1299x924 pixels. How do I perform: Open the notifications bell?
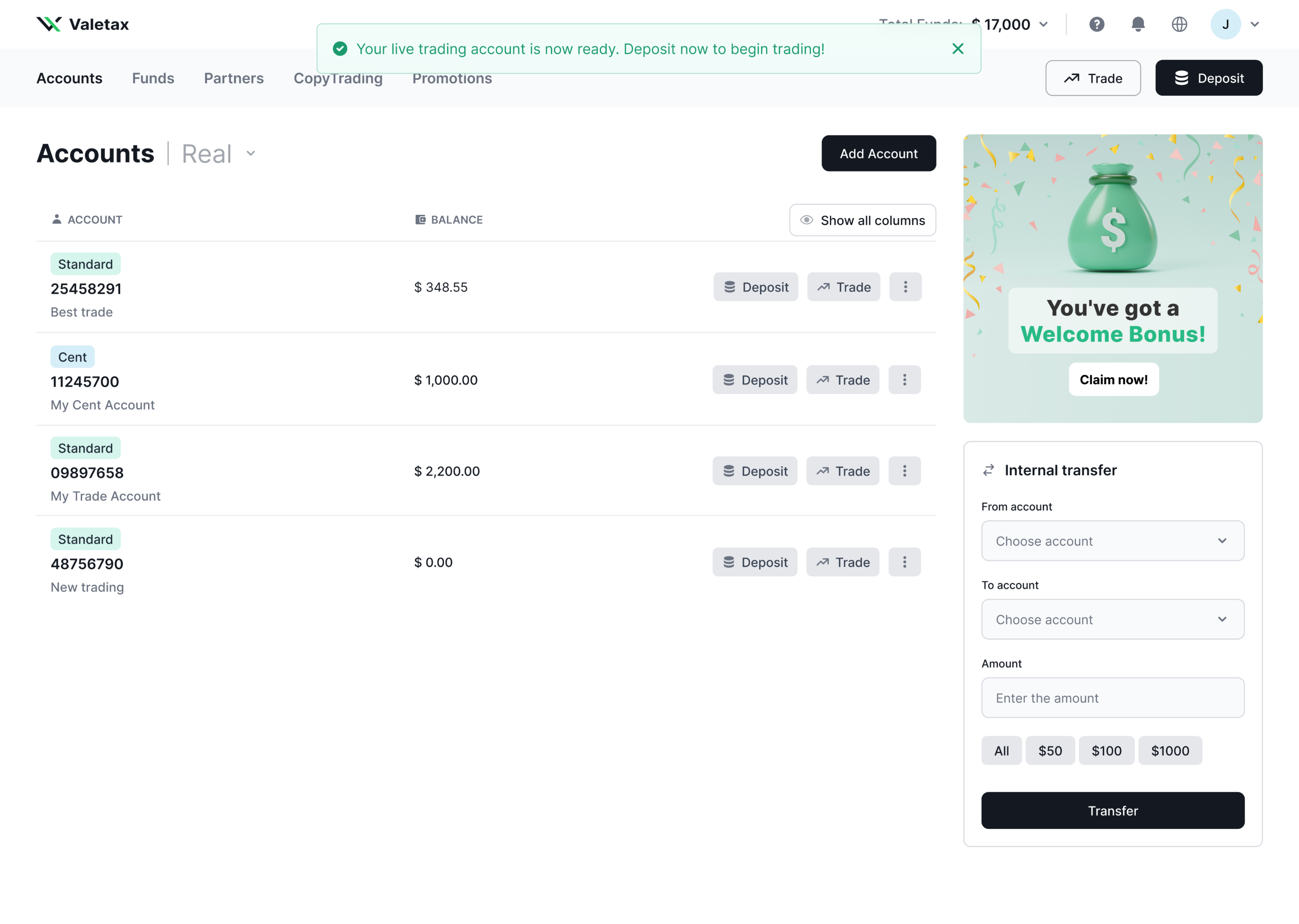point(1137,25)
